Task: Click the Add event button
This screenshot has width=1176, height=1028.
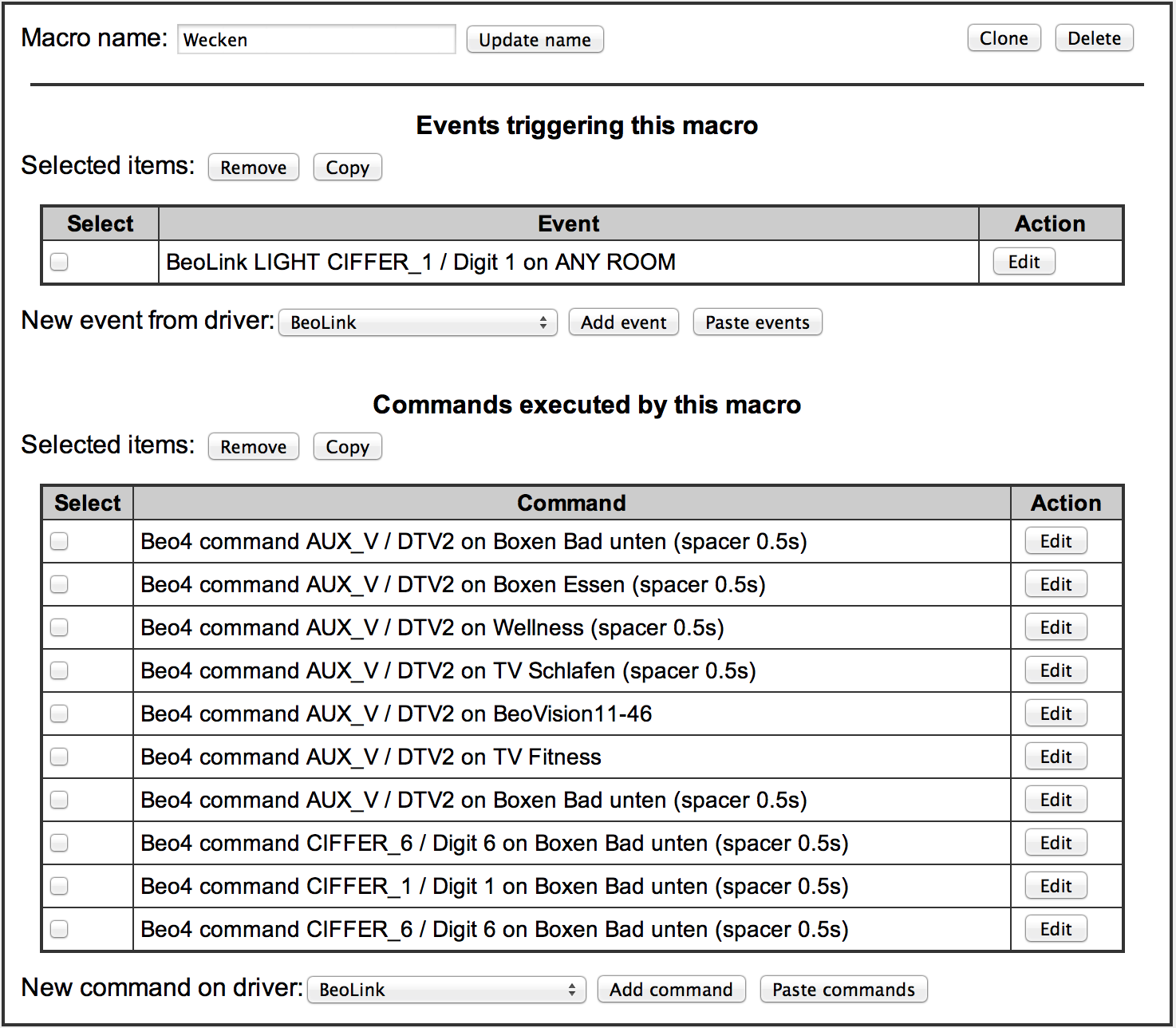Action: (x=623, y=322)
